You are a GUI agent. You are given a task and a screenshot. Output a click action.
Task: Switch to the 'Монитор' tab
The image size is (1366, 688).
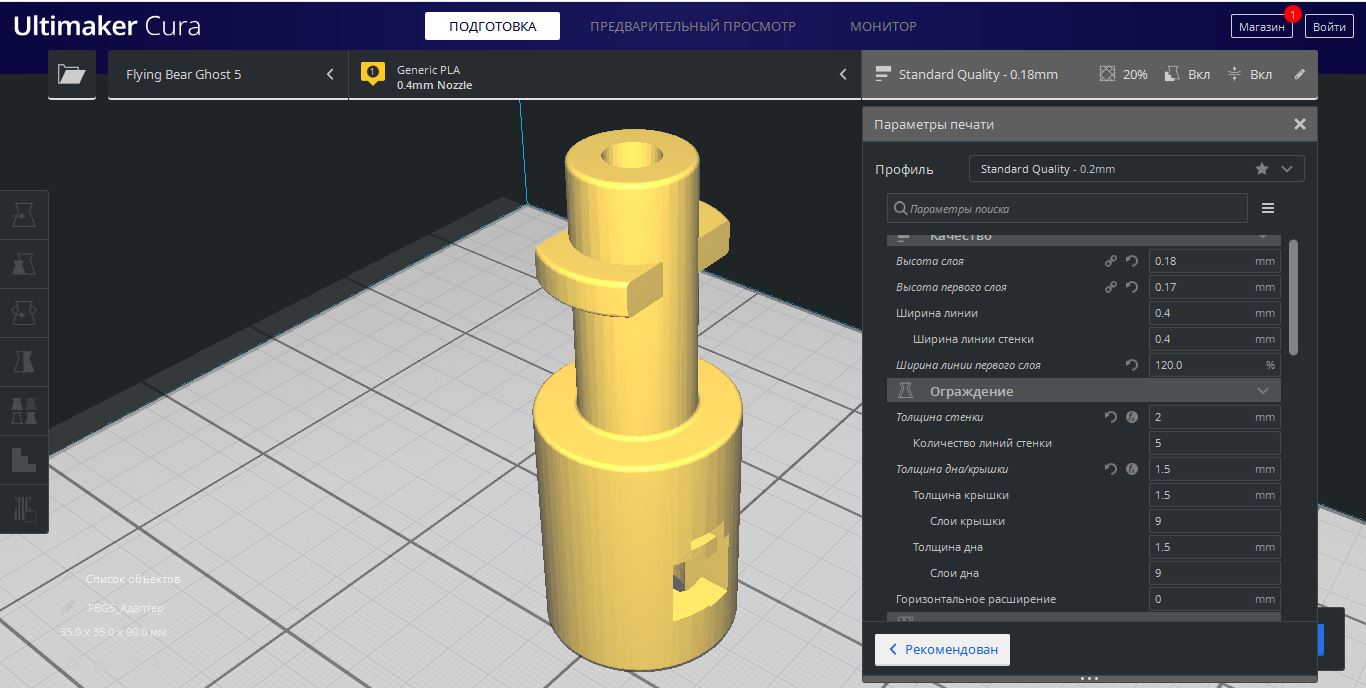[883, 26]
